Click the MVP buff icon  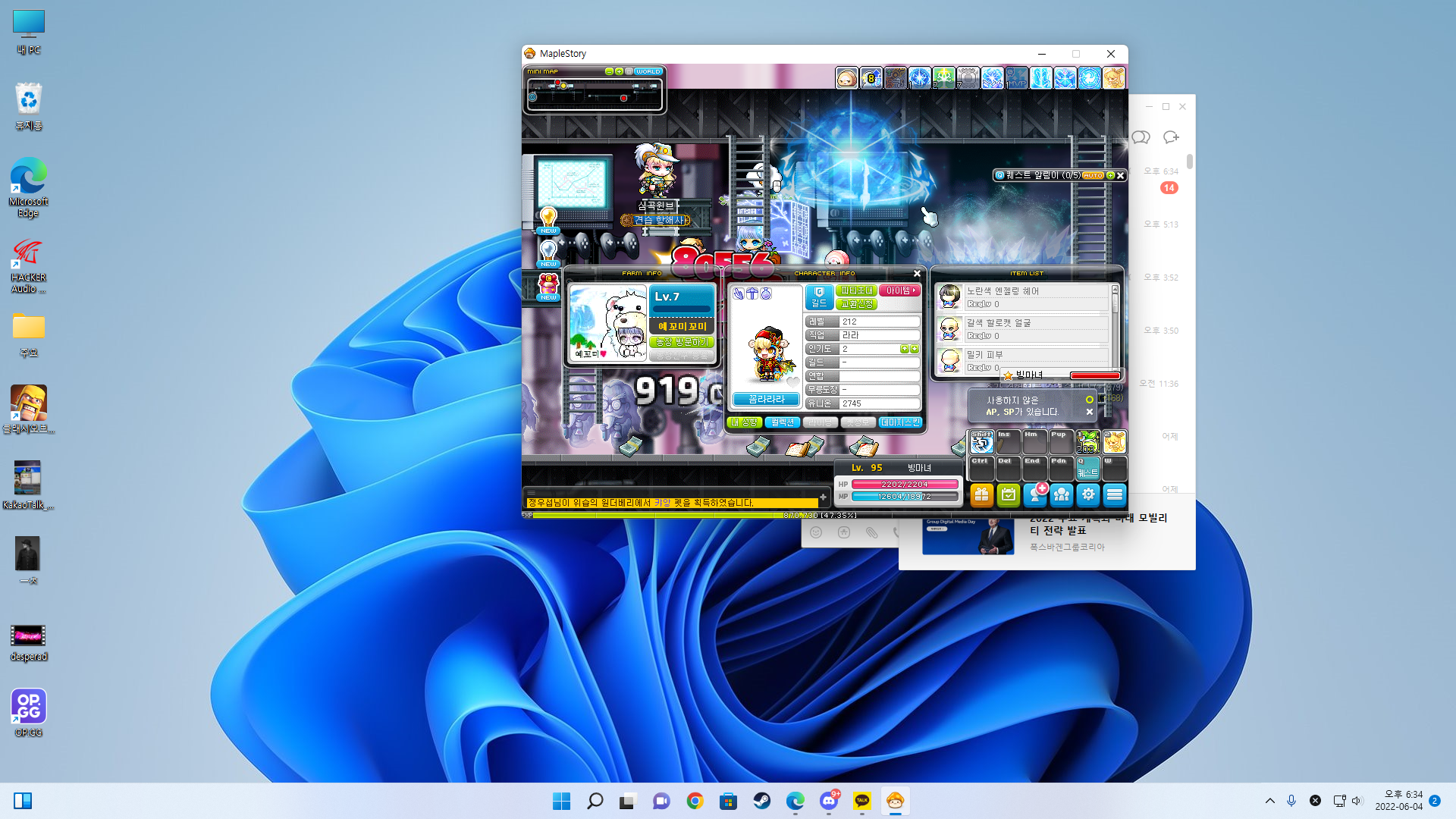pyautogui.click(x=1017, y=78)
